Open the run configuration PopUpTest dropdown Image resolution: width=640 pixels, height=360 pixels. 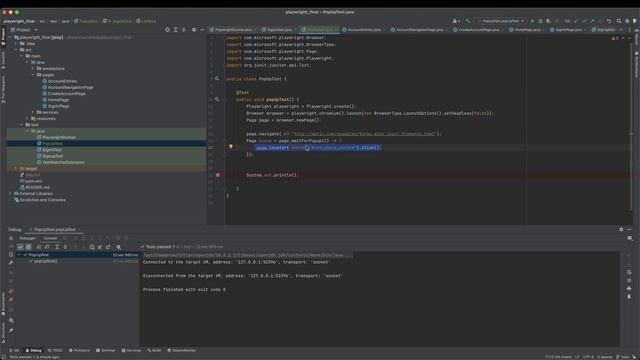501,21
